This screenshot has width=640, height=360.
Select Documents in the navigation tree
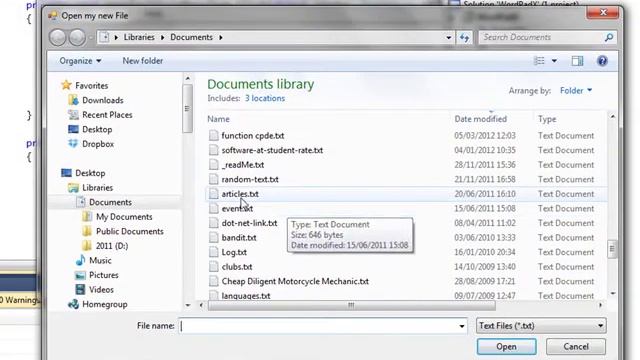(x=110, y=202)
